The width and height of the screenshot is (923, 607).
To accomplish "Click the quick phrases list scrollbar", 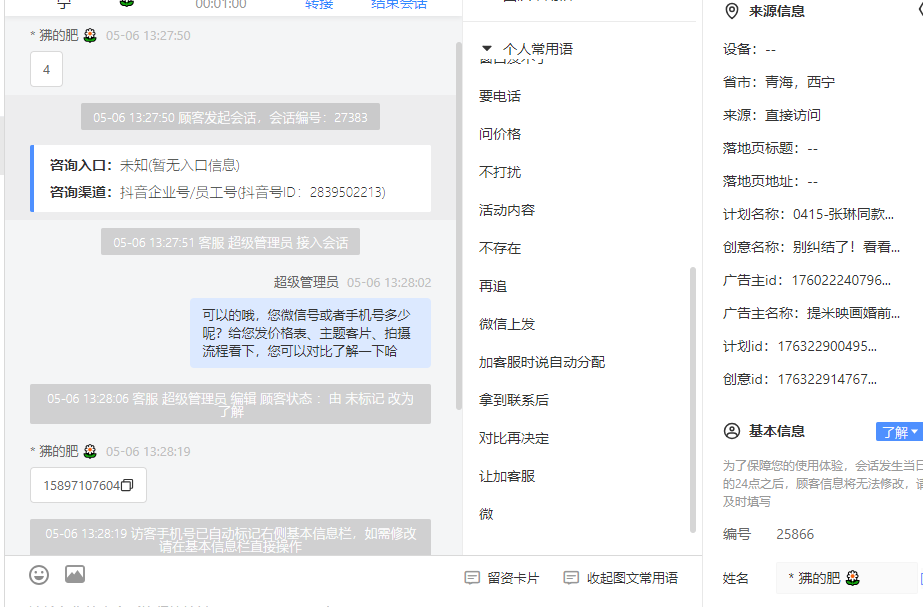I will pyautogui.click(x=692, y=400).
